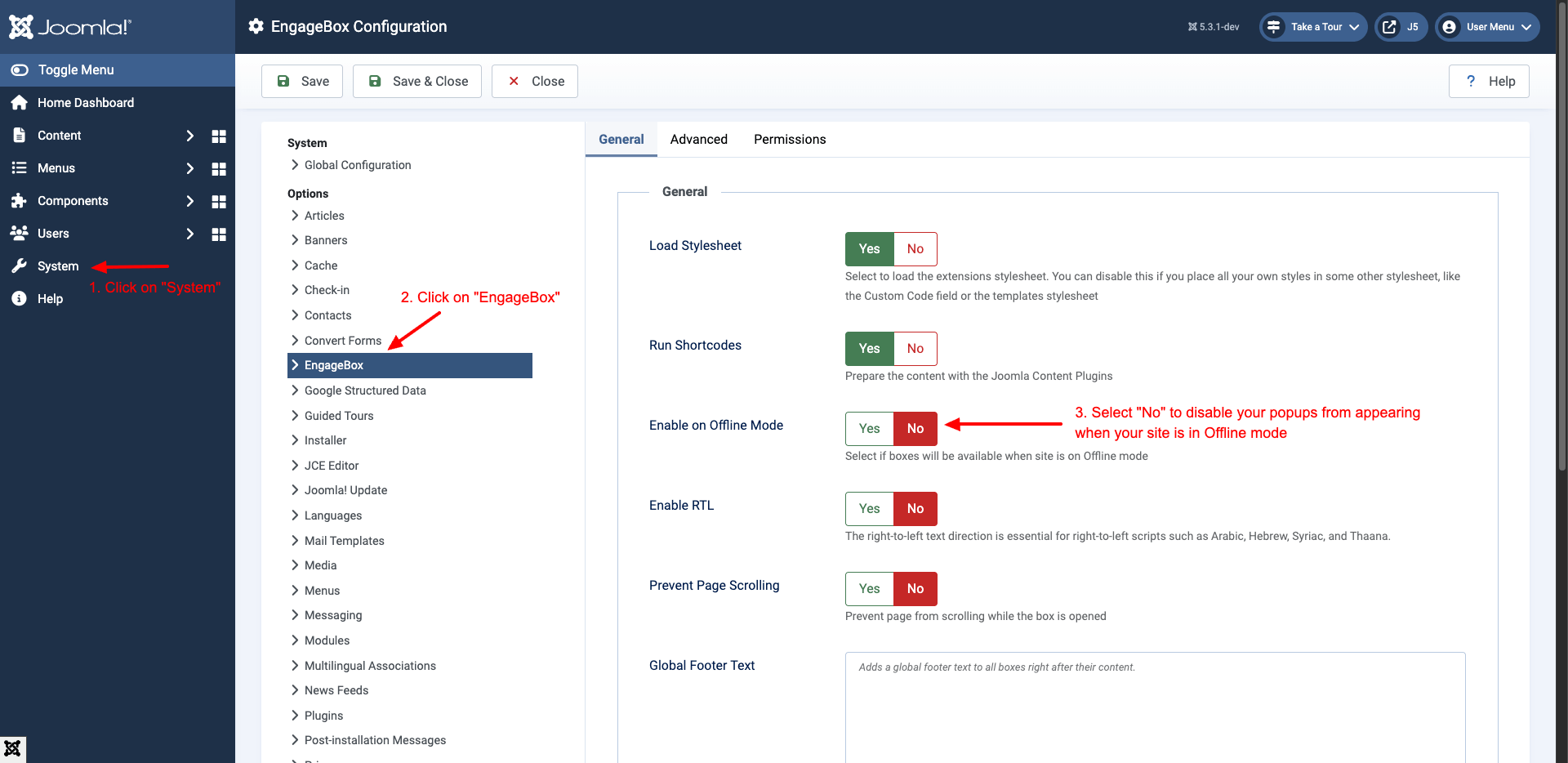
Task: Click Home Dashboard link
Action: coord(86,103)
